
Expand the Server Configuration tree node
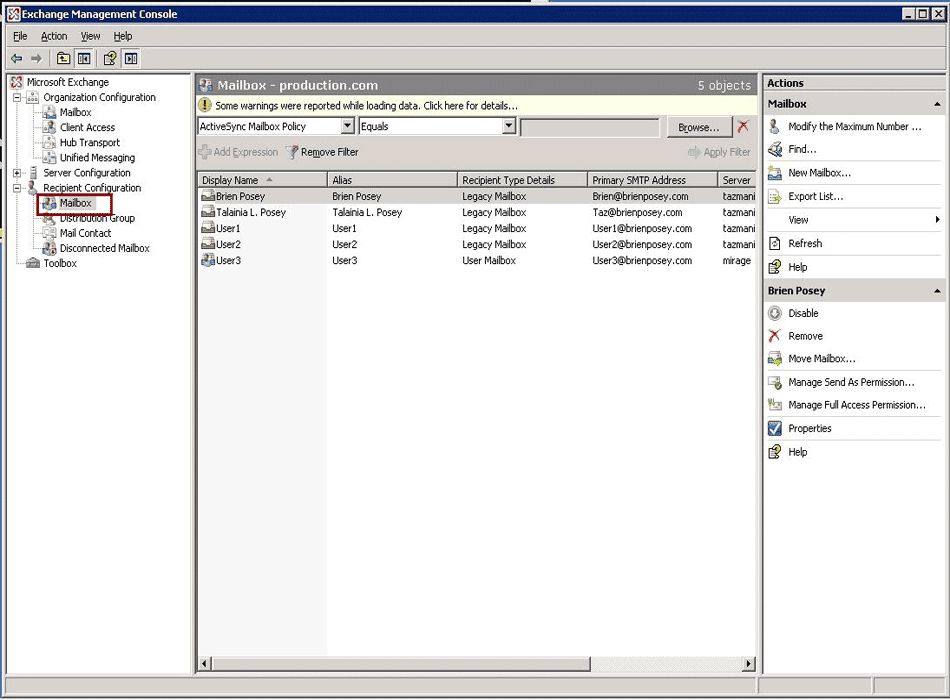click(17, 173)
